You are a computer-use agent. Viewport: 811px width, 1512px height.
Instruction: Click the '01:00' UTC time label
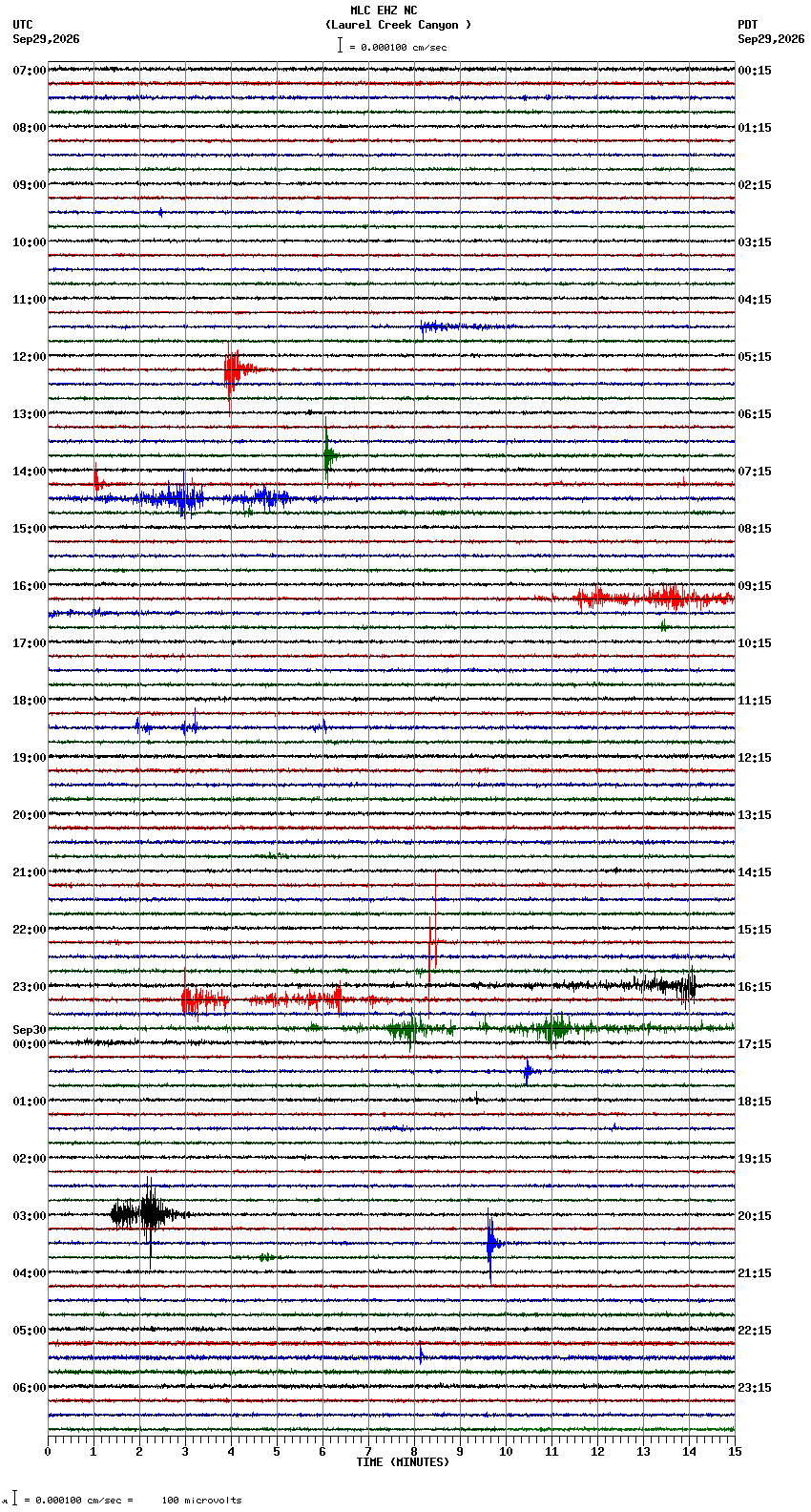30,1102
